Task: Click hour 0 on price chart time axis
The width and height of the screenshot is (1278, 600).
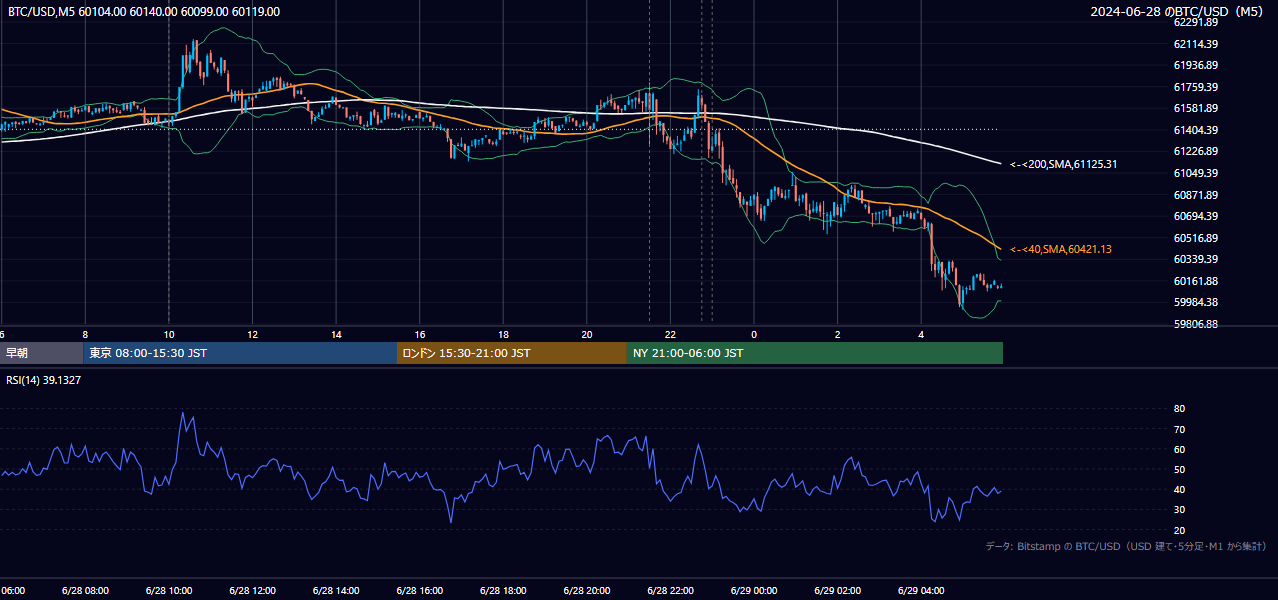Action: click(754, 334)
